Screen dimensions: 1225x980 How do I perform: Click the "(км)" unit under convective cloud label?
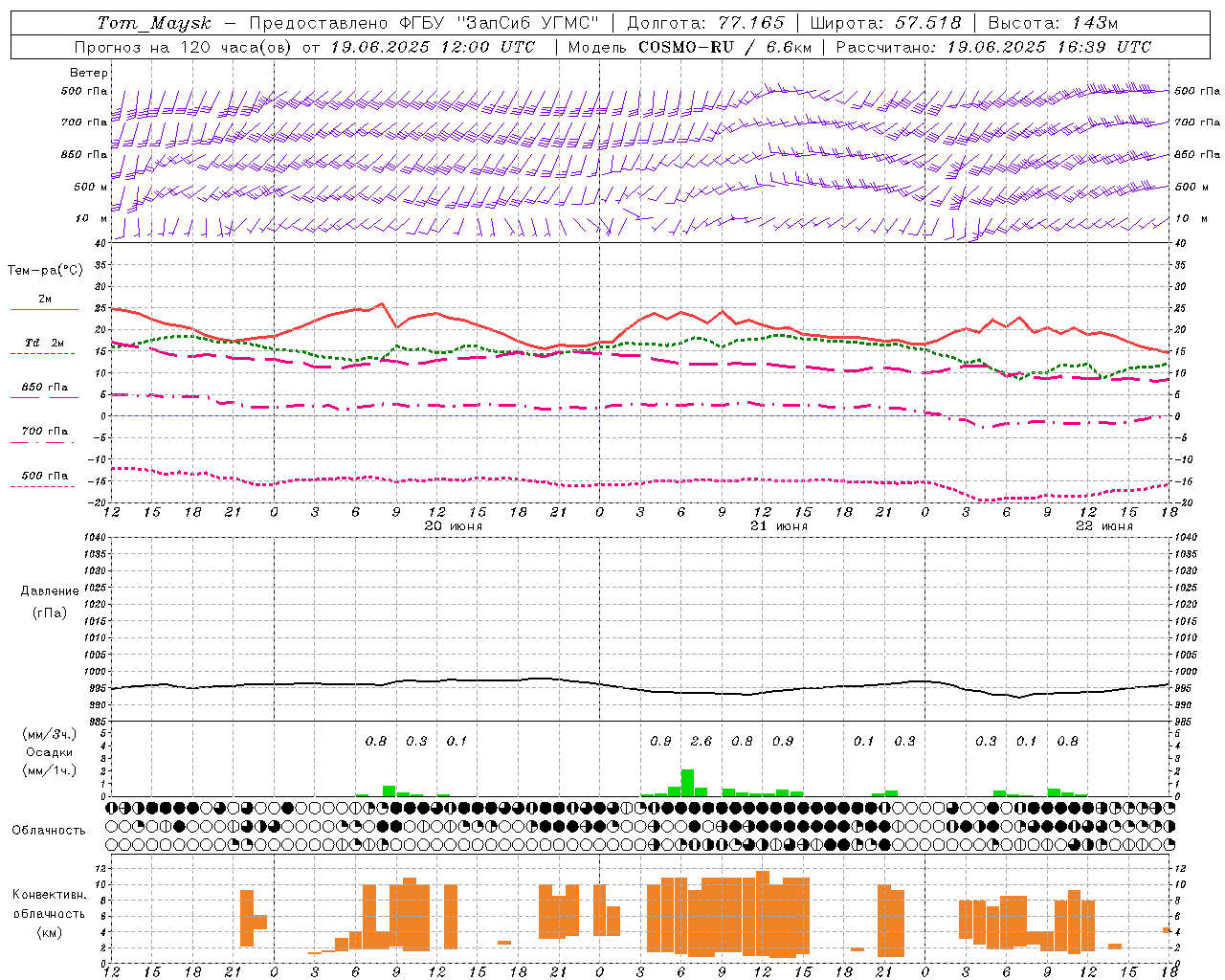49,932
